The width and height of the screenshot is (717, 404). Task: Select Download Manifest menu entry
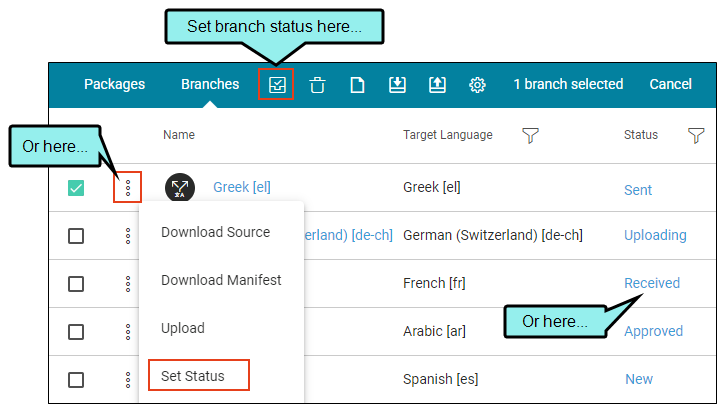pos(221,280)
